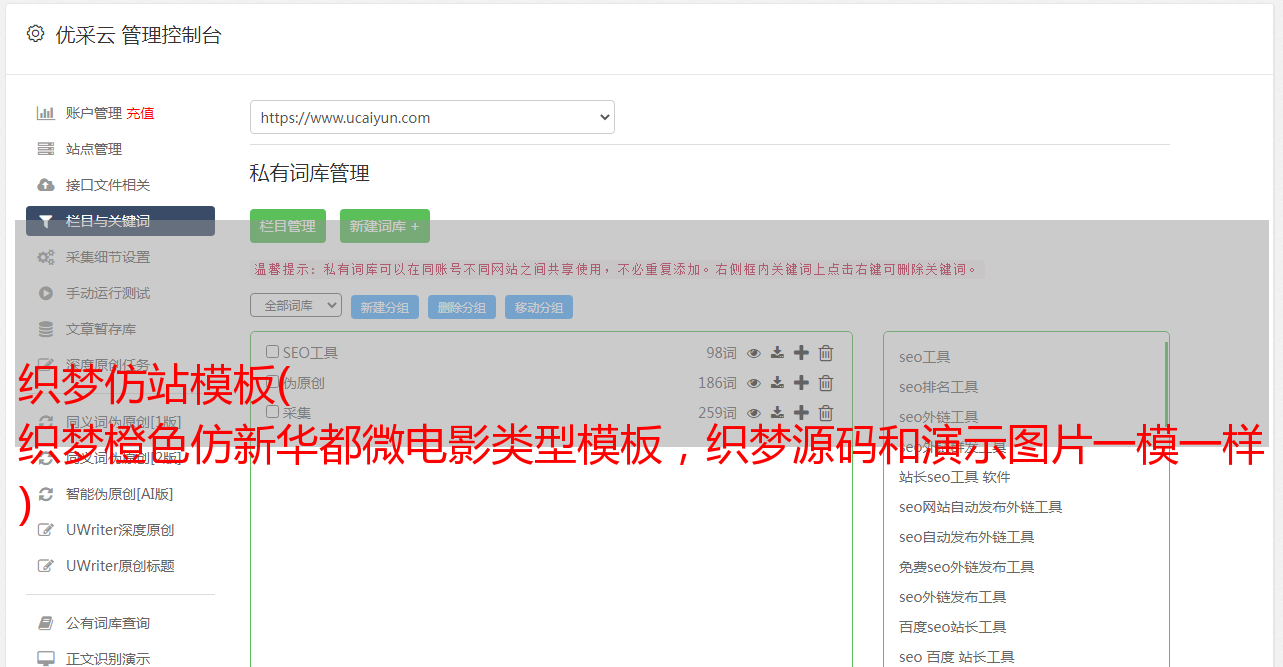
Task: Follow the red 充值 link
Action: [140, 113]
